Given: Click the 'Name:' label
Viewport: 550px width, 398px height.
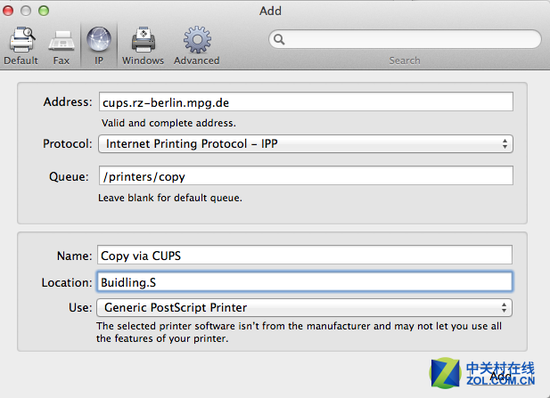Looking at the screenshot, I should click(74, 256).
